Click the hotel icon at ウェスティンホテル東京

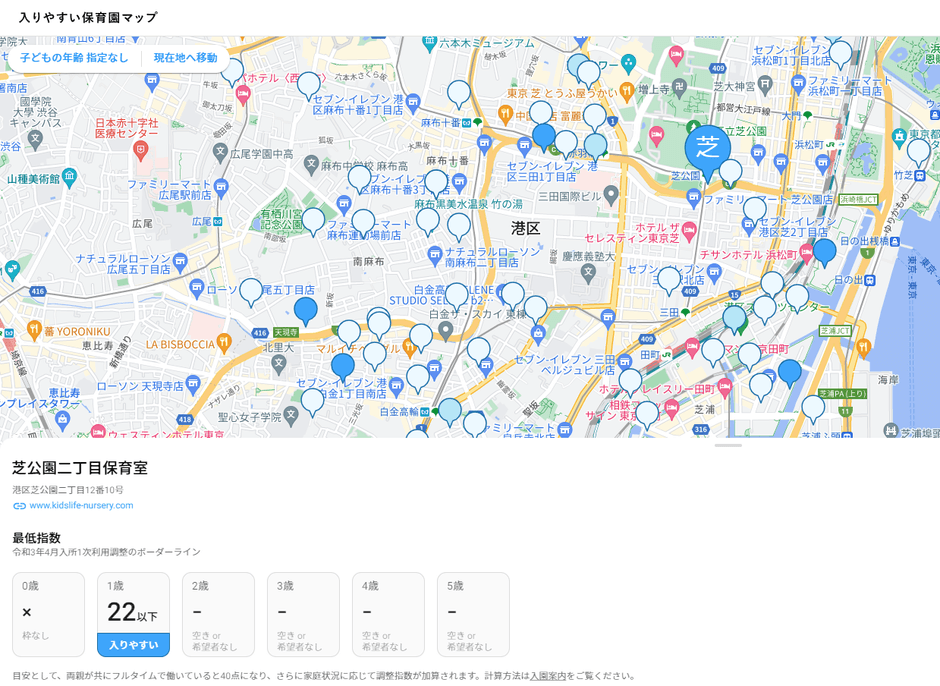tap(98, 433)
